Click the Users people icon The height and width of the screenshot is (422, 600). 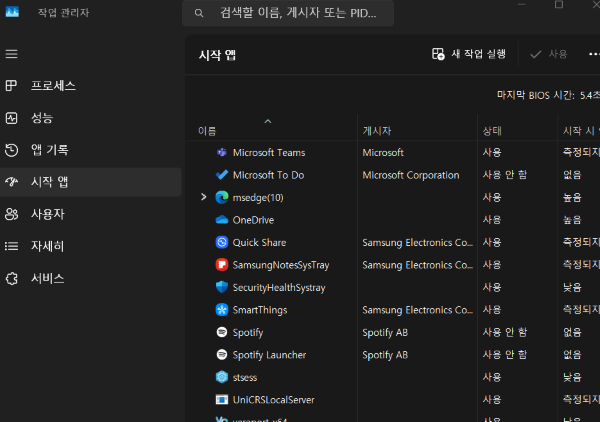(11, 214)
